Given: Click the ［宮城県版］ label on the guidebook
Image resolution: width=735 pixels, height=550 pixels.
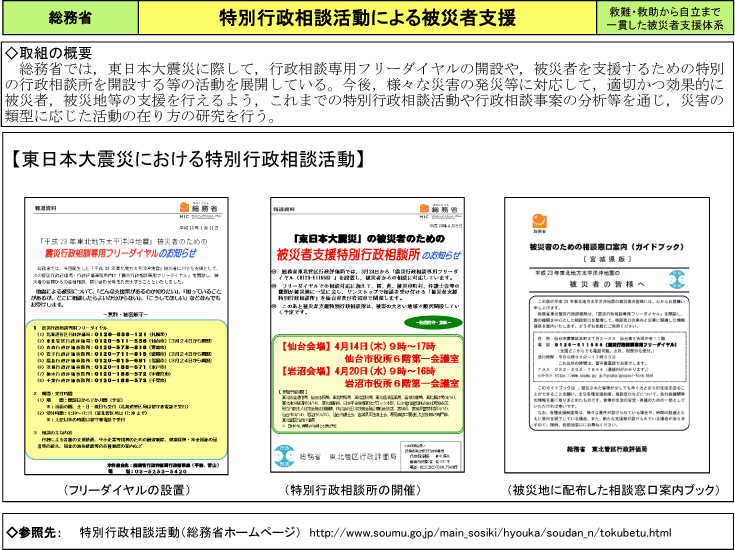Looking at the screenshot, I should pyautogui.click(x=607, y=259).
